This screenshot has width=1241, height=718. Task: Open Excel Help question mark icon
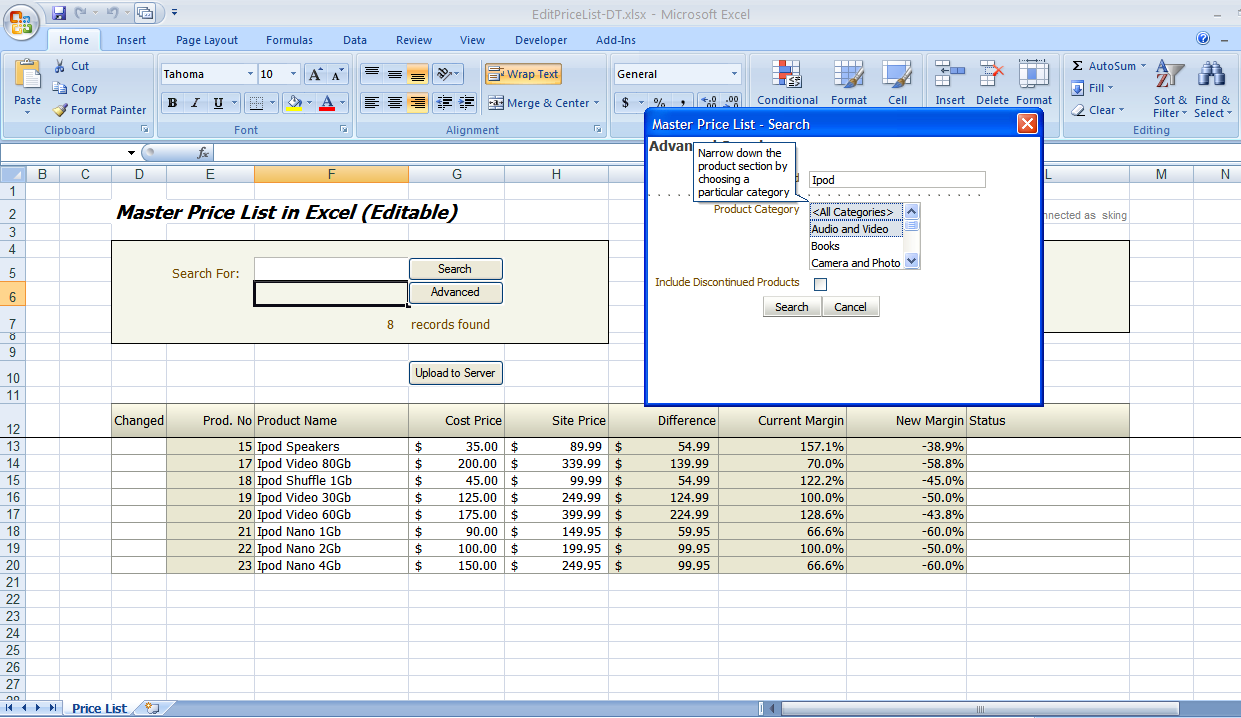click(x=1204, y=39)
